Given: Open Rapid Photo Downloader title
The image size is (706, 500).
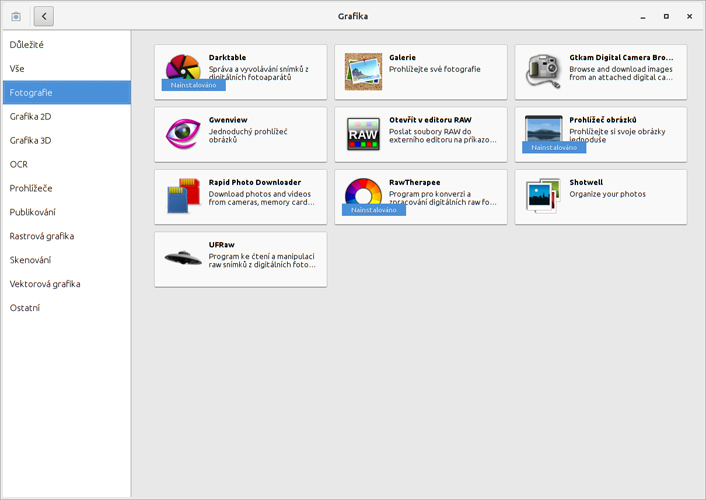Looking at the screenshot, I should click(x=255, y=182).
